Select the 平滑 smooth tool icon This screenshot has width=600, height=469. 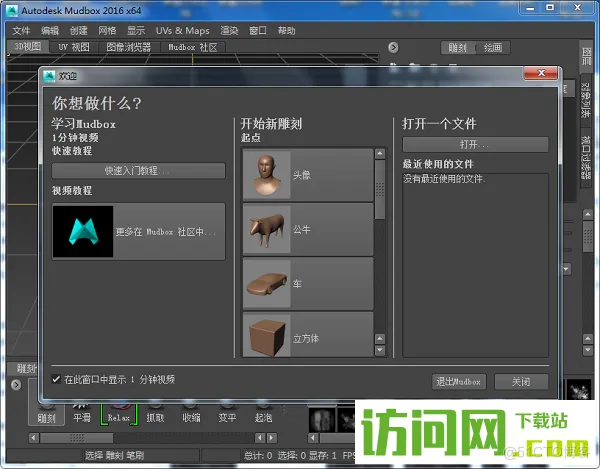pos(82,413)
